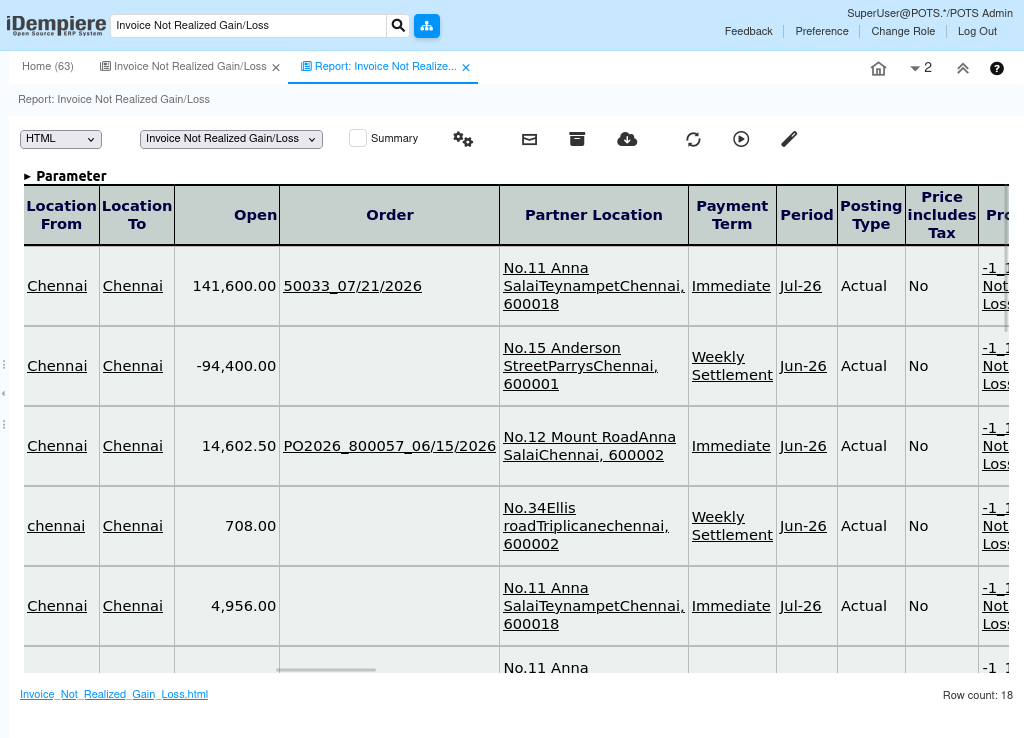Viewport: 1024px width, 738px height.
Task: Click the Period column header
Action: 807,215
